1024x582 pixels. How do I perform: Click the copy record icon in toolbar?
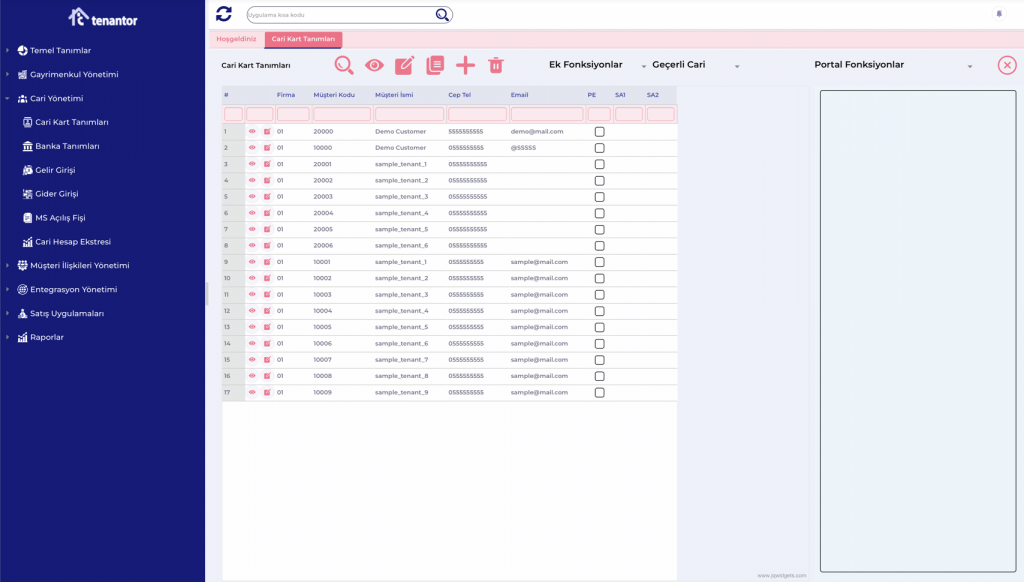pyautogui.click(x=435, y=65)
